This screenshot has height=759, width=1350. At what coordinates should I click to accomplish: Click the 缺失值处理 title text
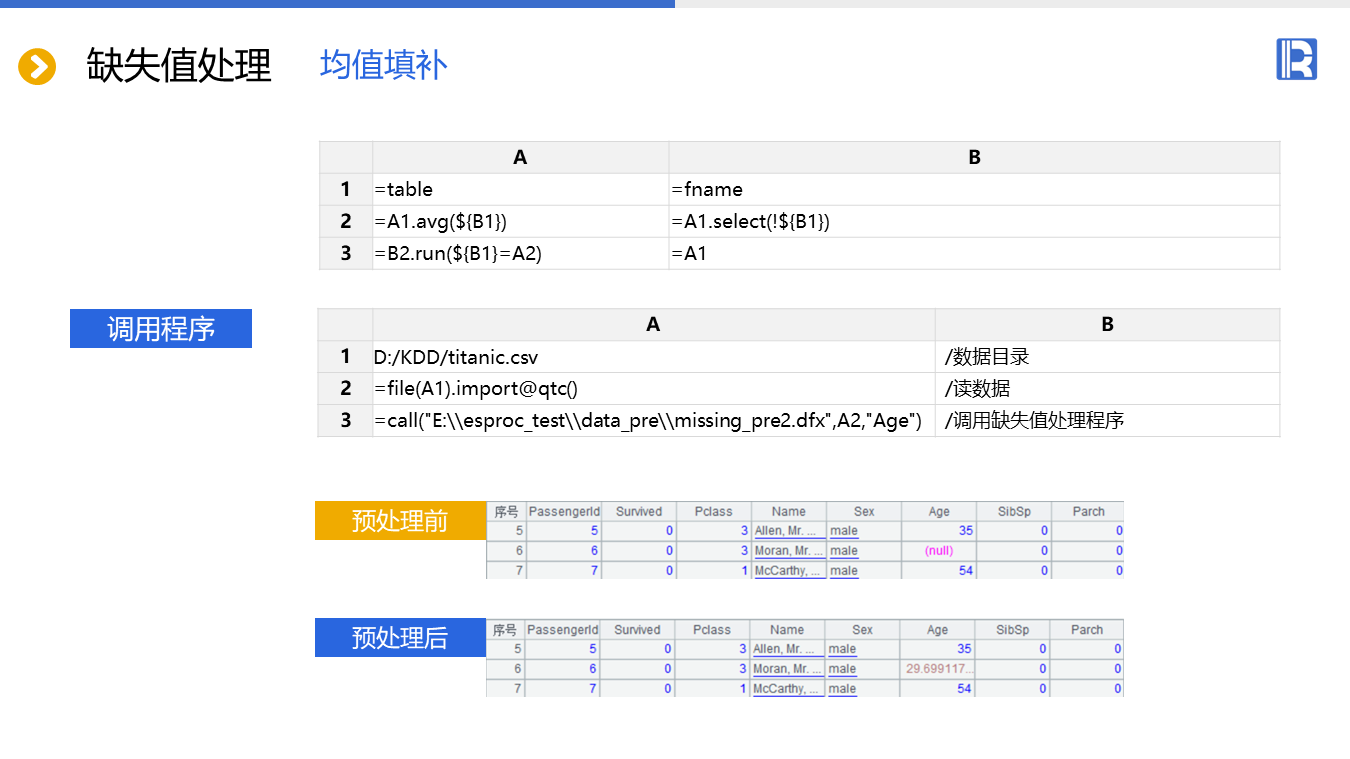coord(179,65)
